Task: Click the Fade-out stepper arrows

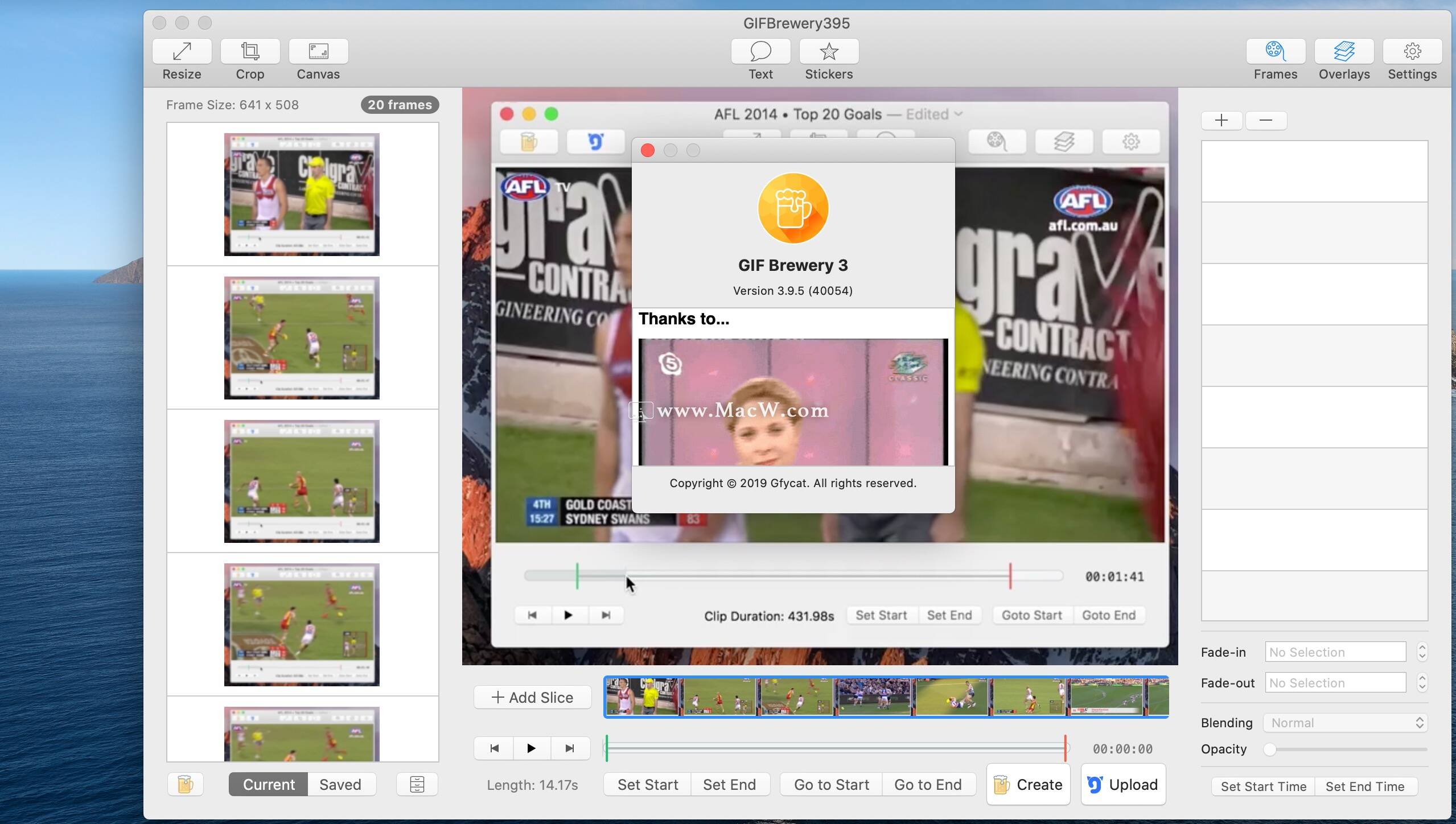Action: [x=1422, y=682]
